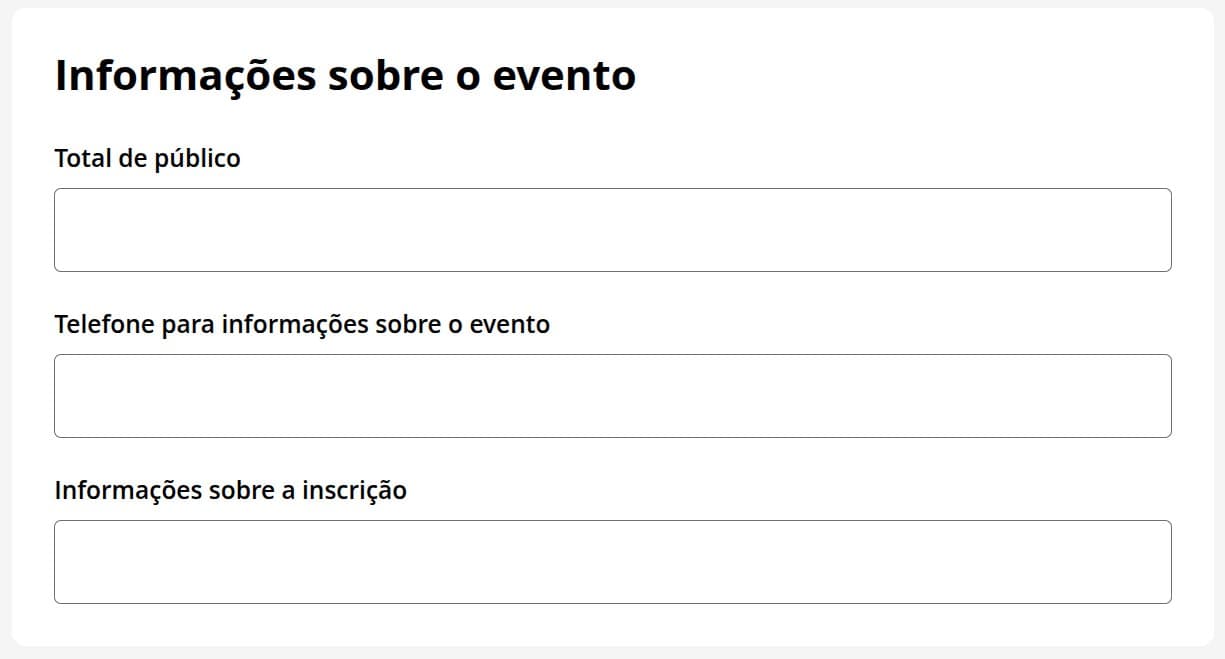Screen dimensions: 1225x659
Task: Click the word "público" in the first label
Action: pos(197,159)
